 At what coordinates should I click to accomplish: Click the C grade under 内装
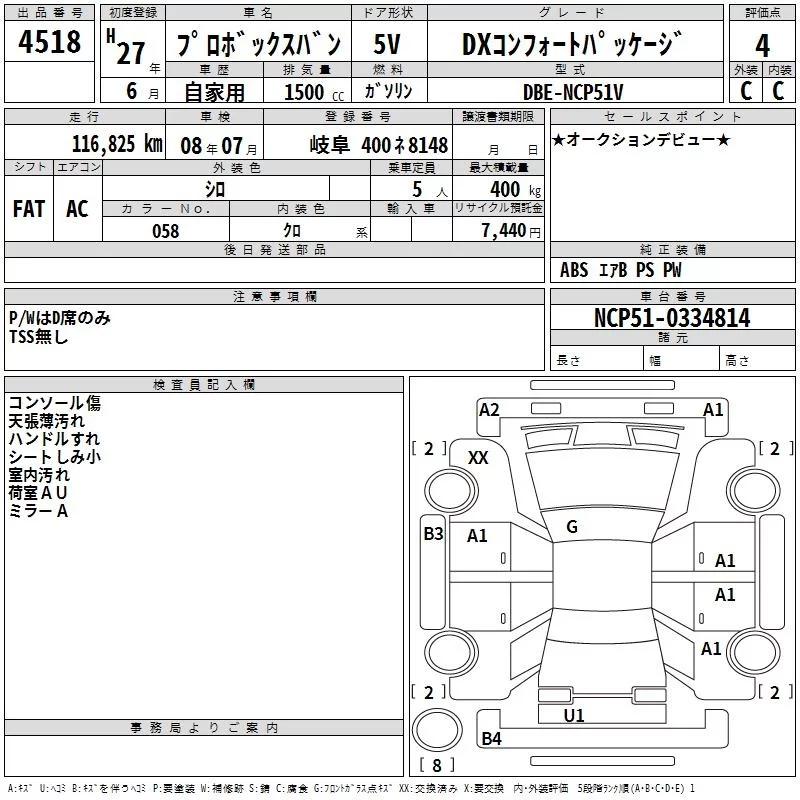[778, 91]
